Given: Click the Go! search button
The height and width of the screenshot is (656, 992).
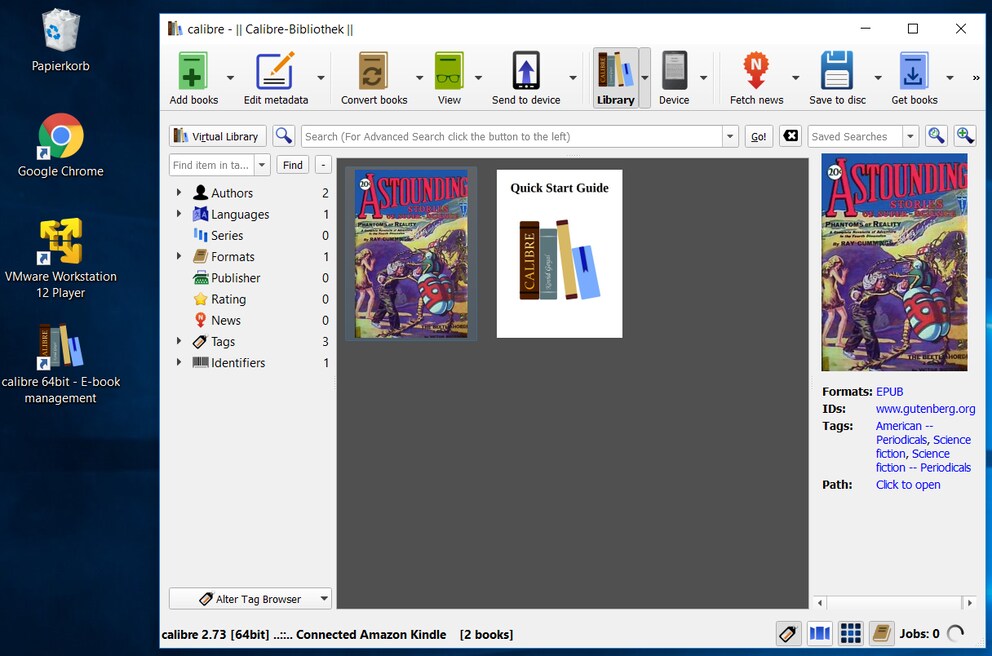Looking at the screenshot, I should pos(759,136).
